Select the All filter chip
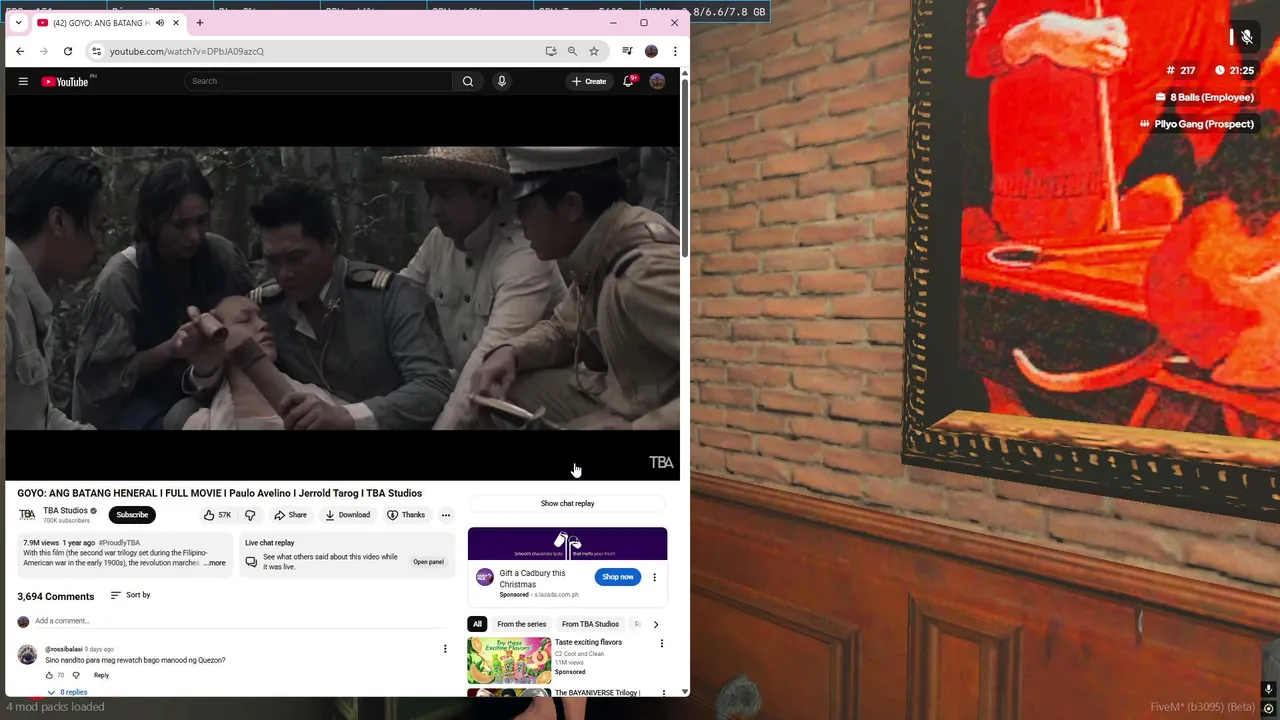 (x=477, y=624)
